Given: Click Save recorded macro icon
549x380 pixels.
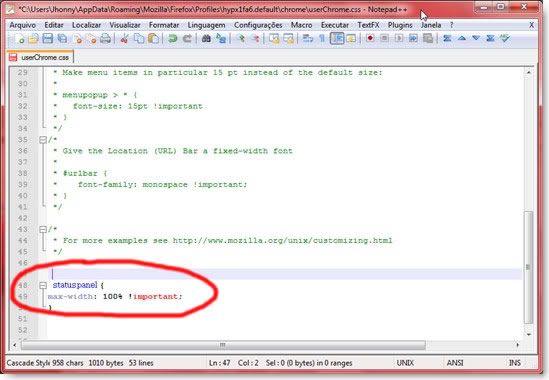Looking at the screenshot, I should tap(428, 38).
